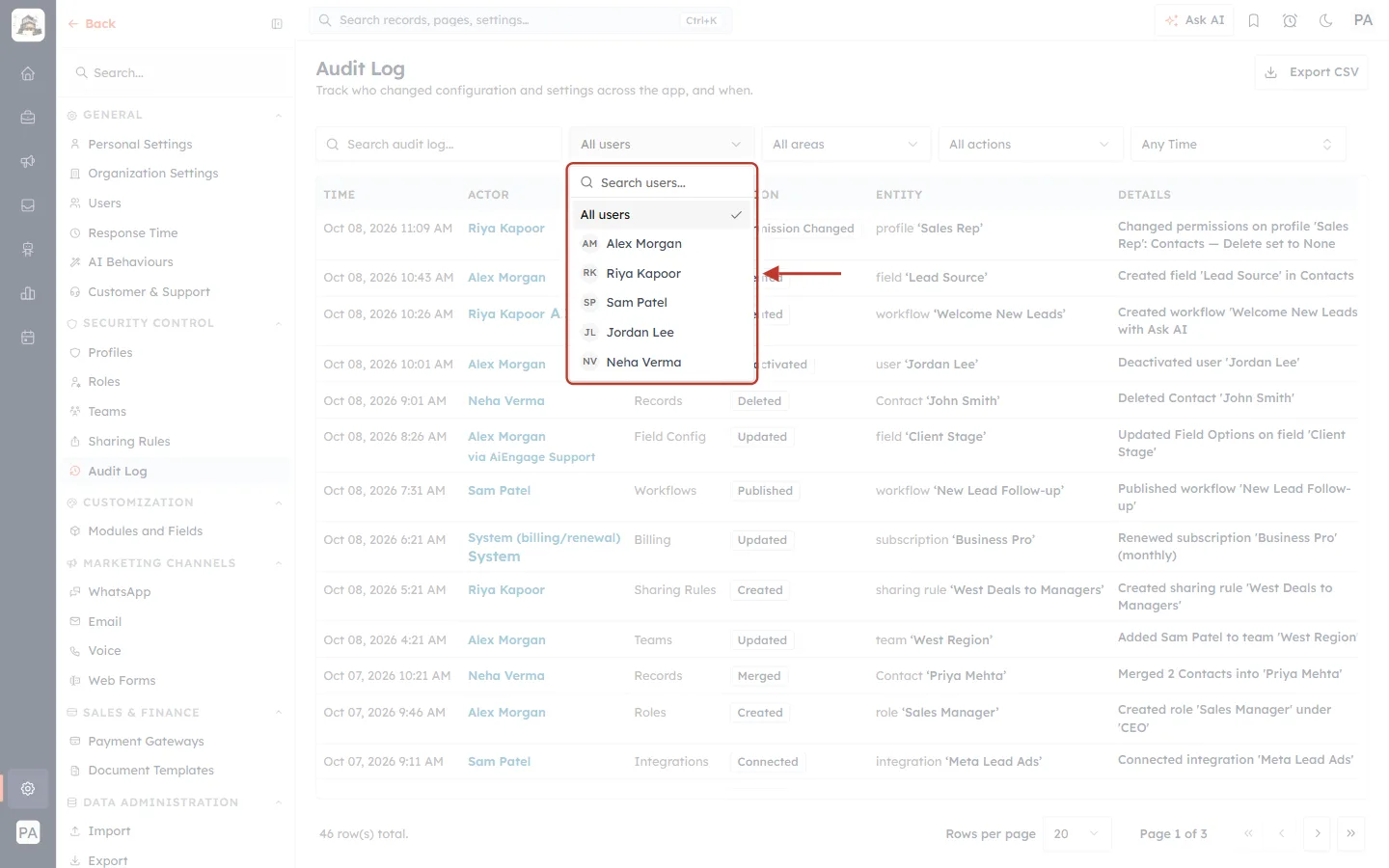
Task: Collapse sidebar panel toggle icon
Action: (277, 24)
